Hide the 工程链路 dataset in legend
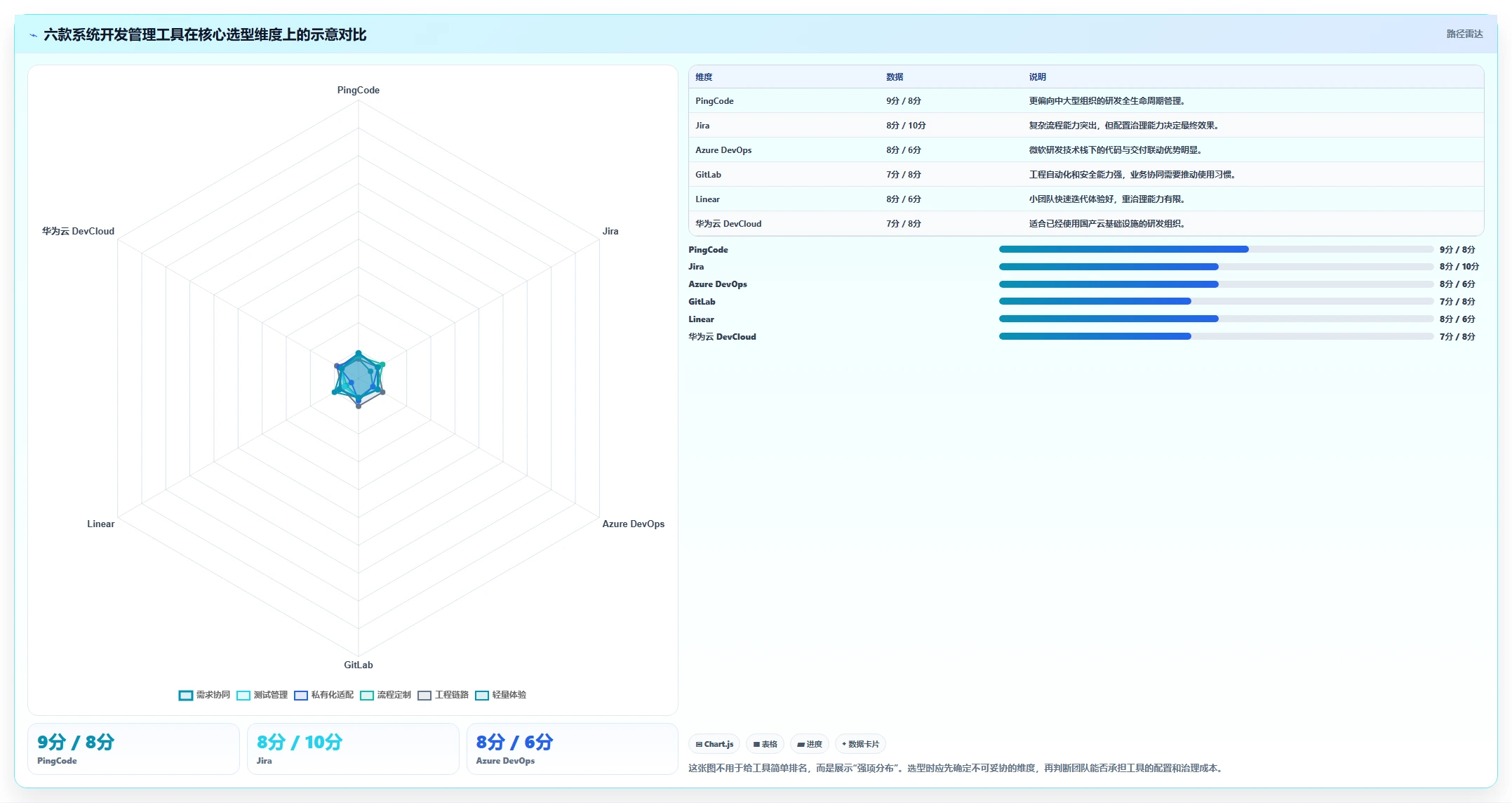 point(443,695)
